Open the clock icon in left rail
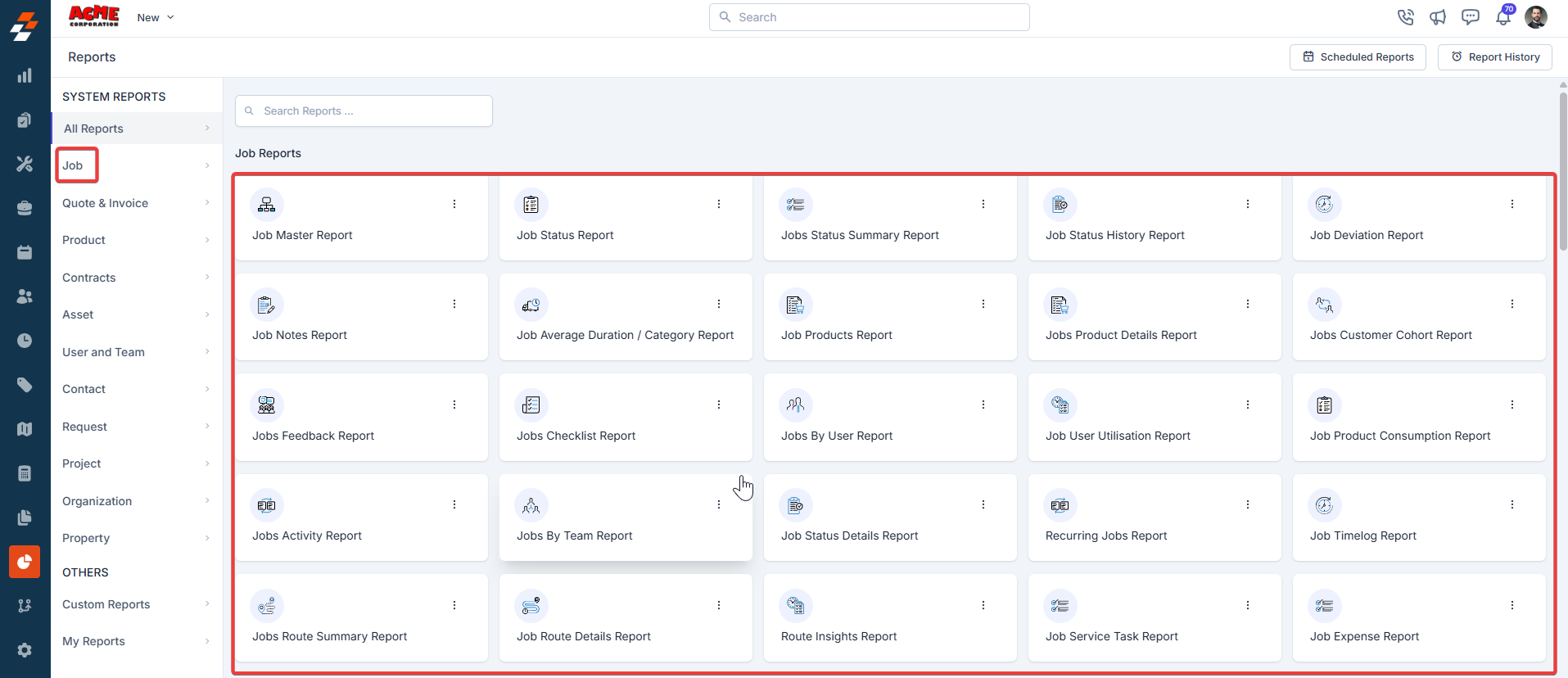This screenshot has height=678, width=1568. pyautogui.click(x=25, y=341)
